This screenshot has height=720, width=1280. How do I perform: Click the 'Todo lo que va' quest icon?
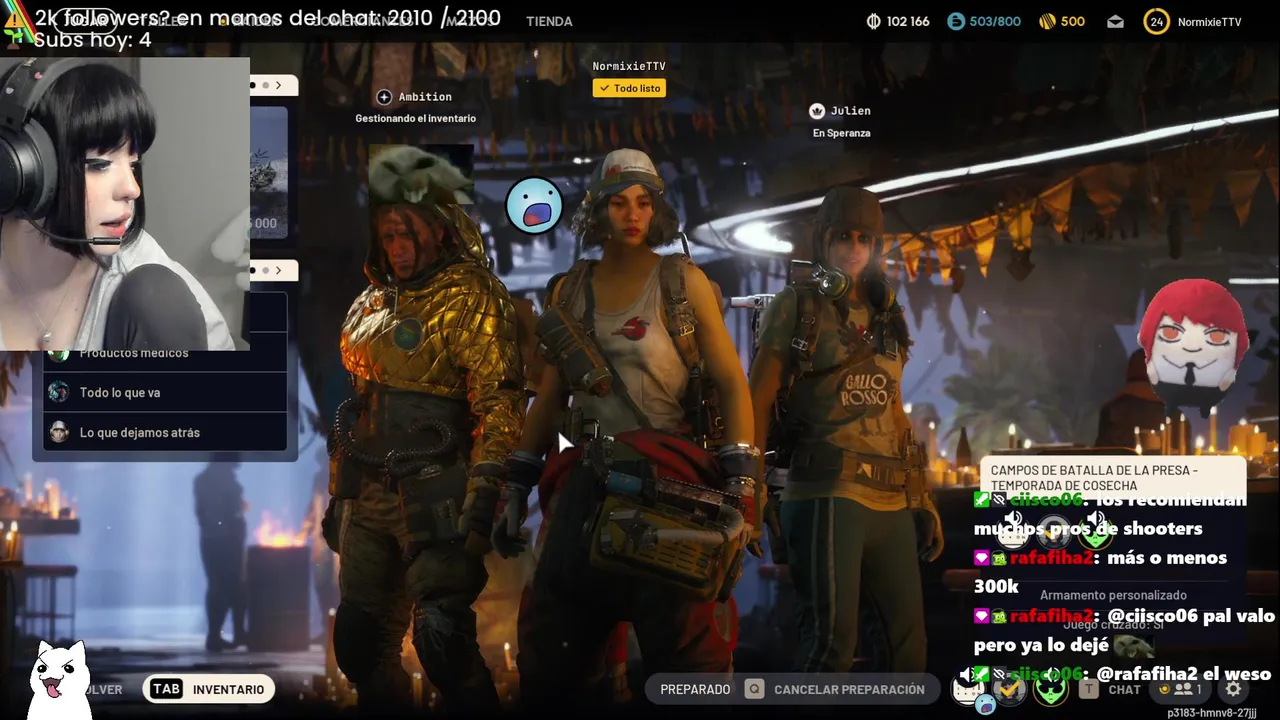click(x=59, y=392)
